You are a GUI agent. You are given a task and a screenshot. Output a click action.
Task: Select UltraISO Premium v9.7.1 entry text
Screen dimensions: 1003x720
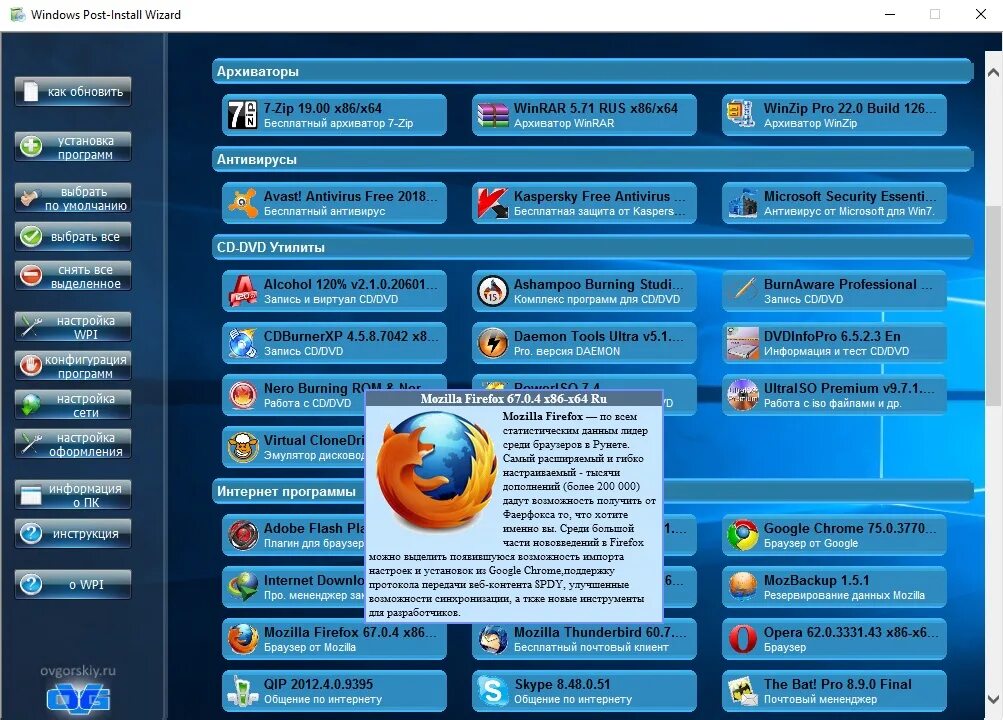[x=849, y=388]
